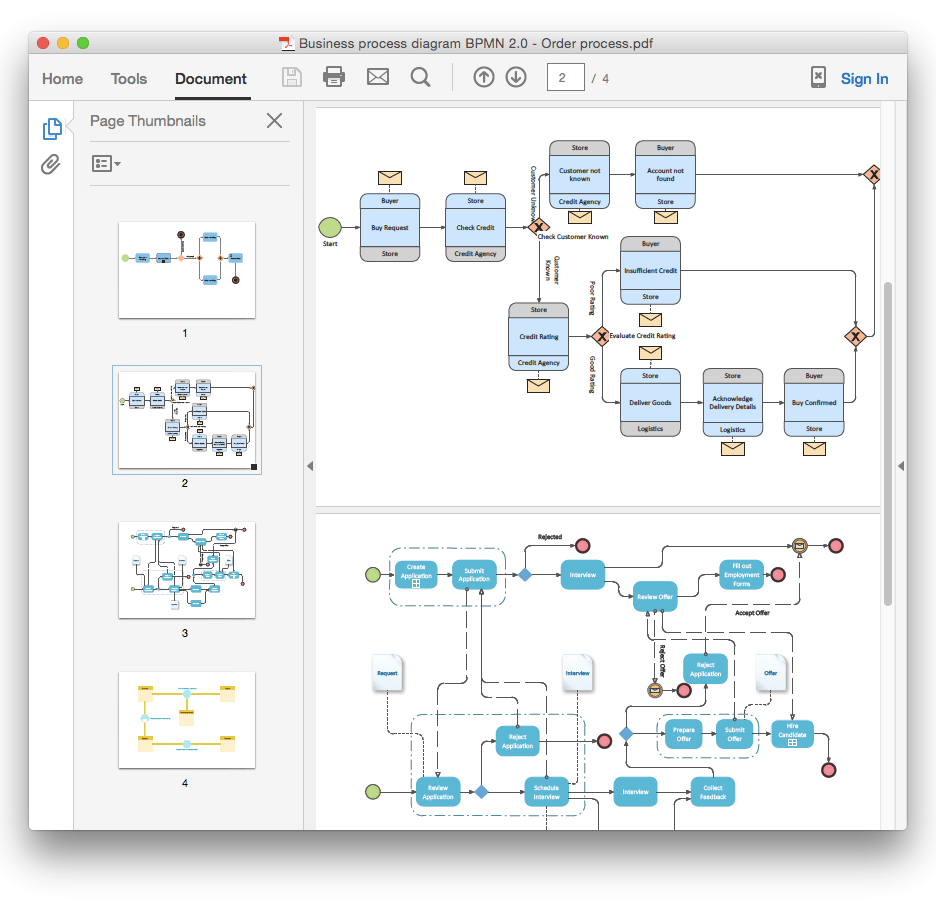Click the page number input field

click(565, 78)
